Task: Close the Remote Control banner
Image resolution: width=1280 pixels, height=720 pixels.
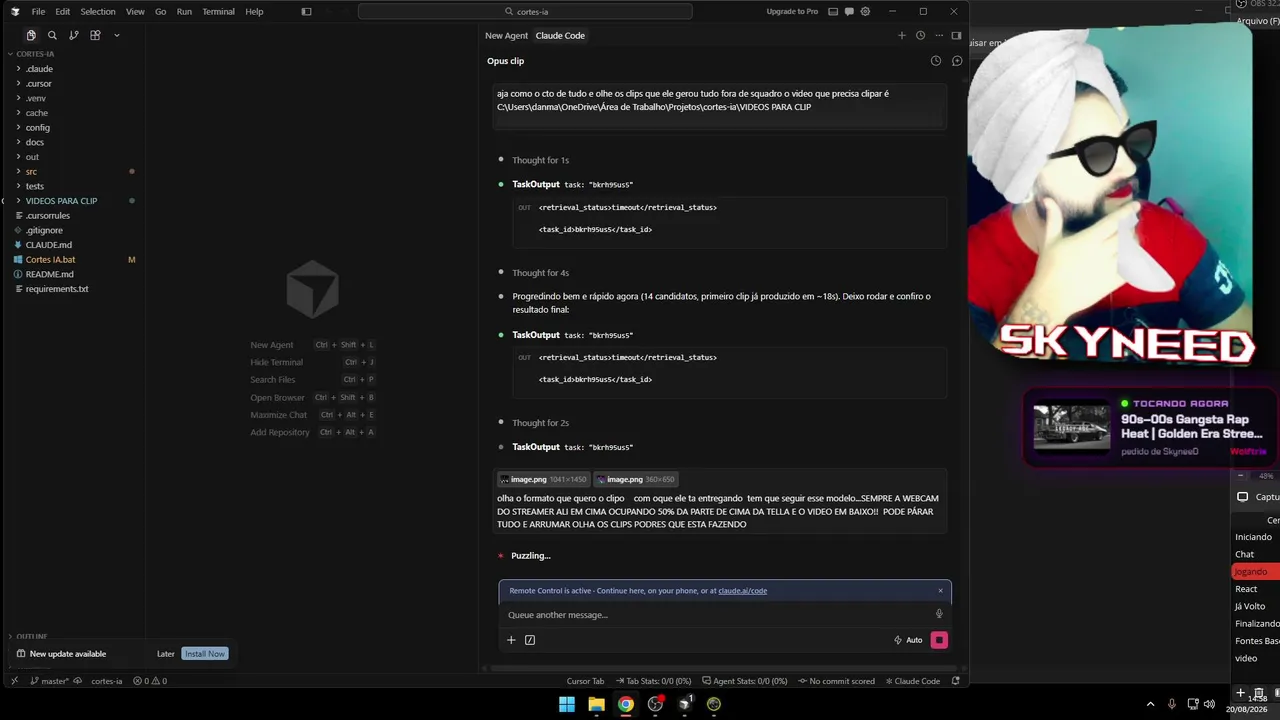Action: pos(940,591)
